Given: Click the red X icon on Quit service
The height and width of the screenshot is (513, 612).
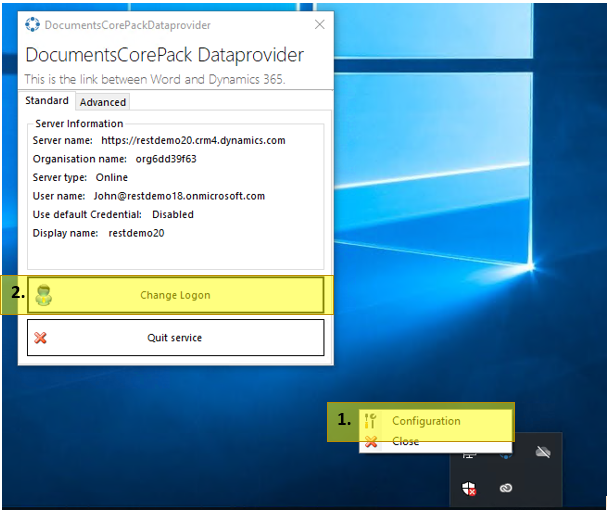Looking at the screenshot, I should click(41, 337).
